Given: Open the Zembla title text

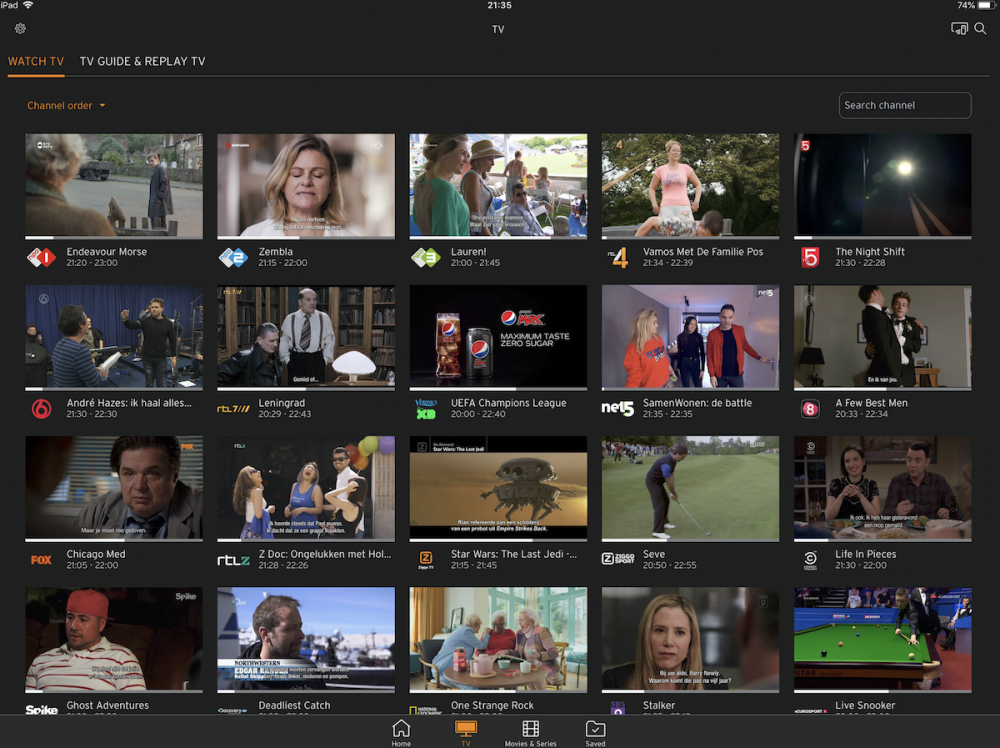Looking at the screenshot, I should [x=276, y=251].
